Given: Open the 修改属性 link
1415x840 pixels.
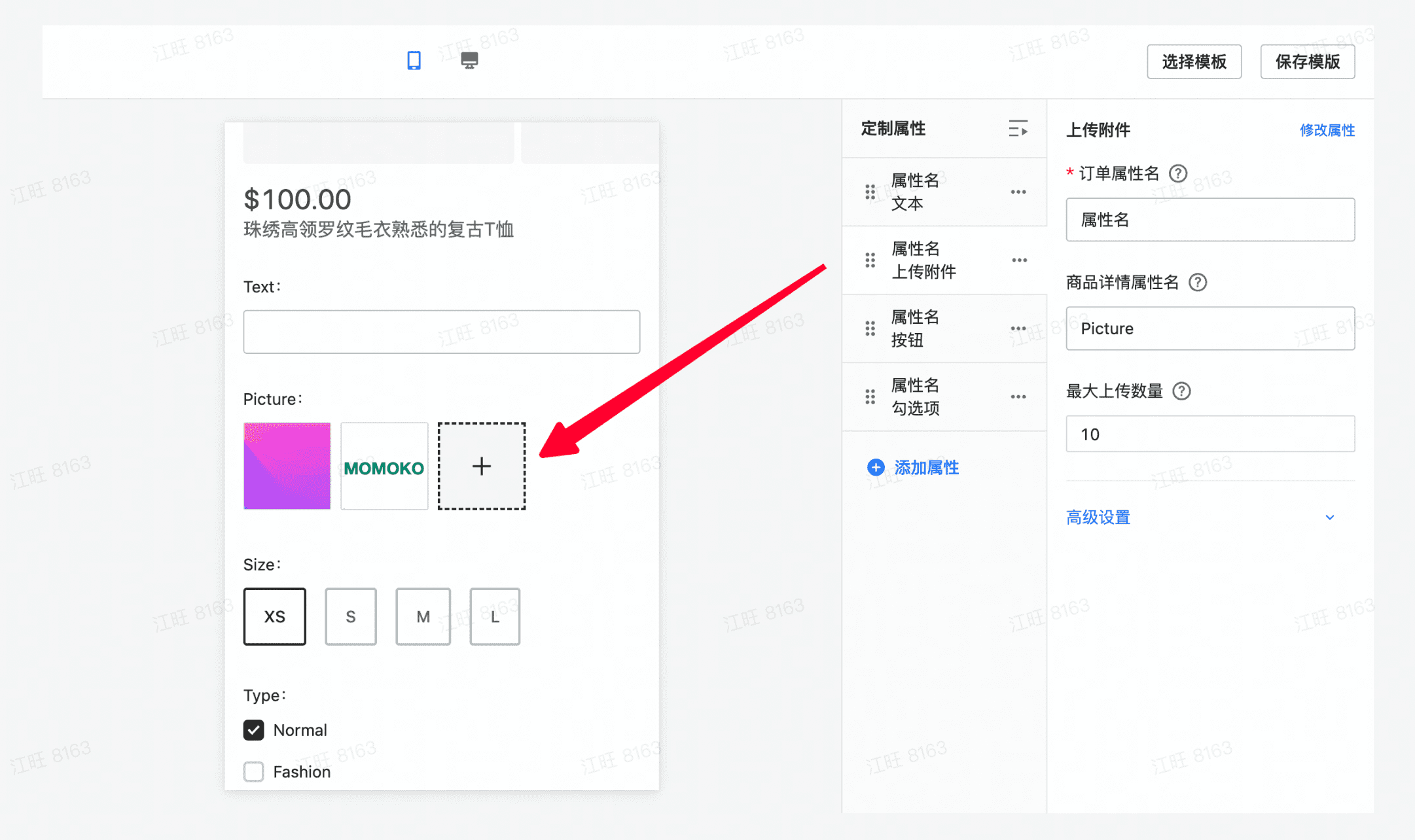Looking at the screenshot, I should (1327, 130).
